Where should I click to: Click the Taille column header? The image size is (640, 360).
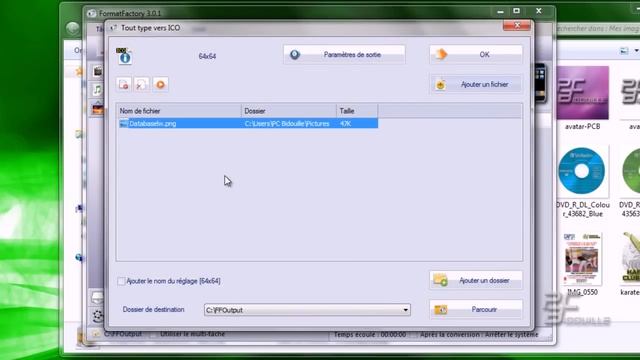[x=357, y=111]
